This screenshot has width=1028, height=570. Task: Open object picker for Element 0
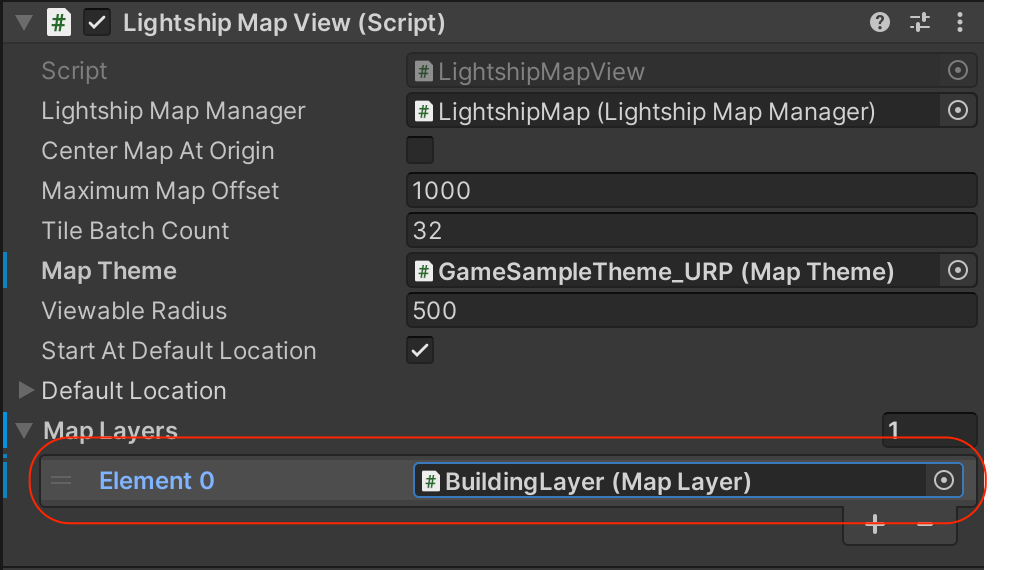(943, 480)
